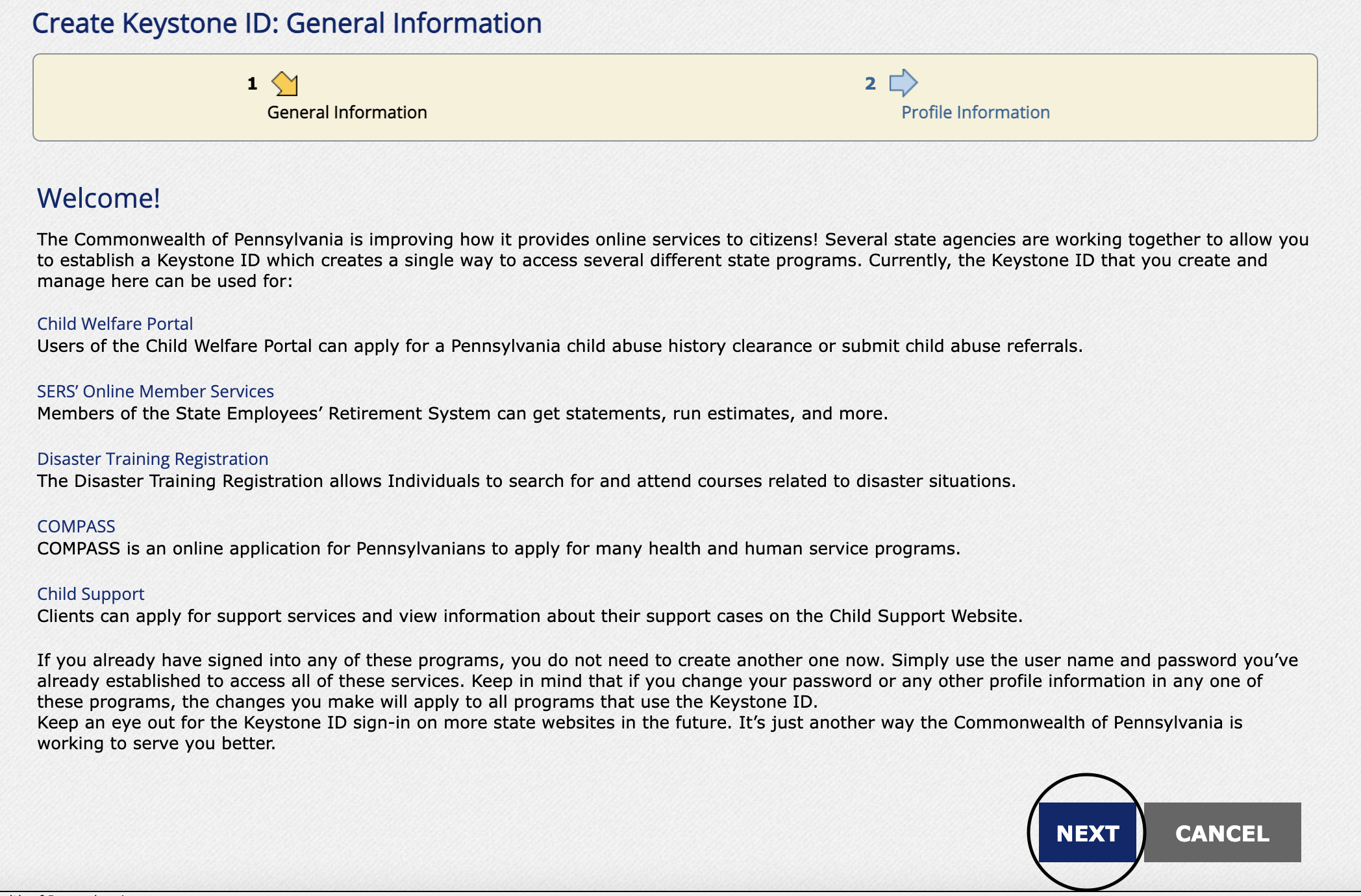Viewport: 1361px width, 896px height.
Task: Click the step number 2
Action: coord(870,84)
